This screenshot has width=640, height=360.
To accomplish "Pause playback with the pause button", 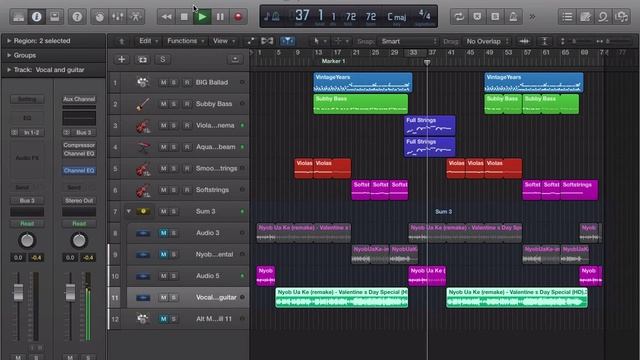I will tap(220, 17).
